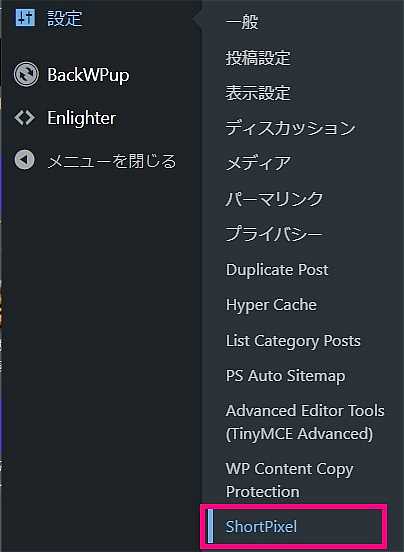Open パーマリンク settings
This screenshot has height=552, width=404.
(274, 199)
